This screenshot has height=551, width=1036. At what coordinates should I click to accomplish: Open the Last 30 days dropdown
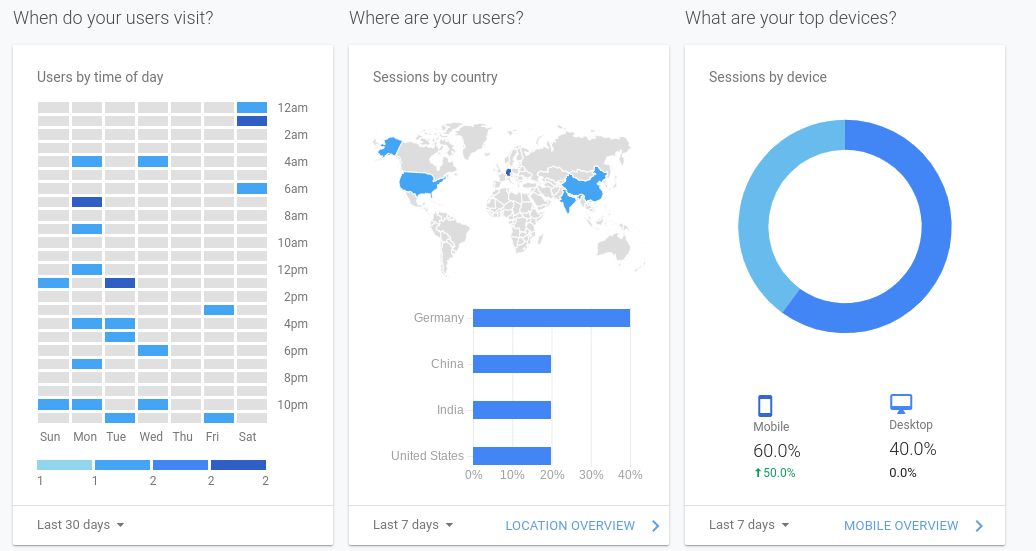[81, 525]
